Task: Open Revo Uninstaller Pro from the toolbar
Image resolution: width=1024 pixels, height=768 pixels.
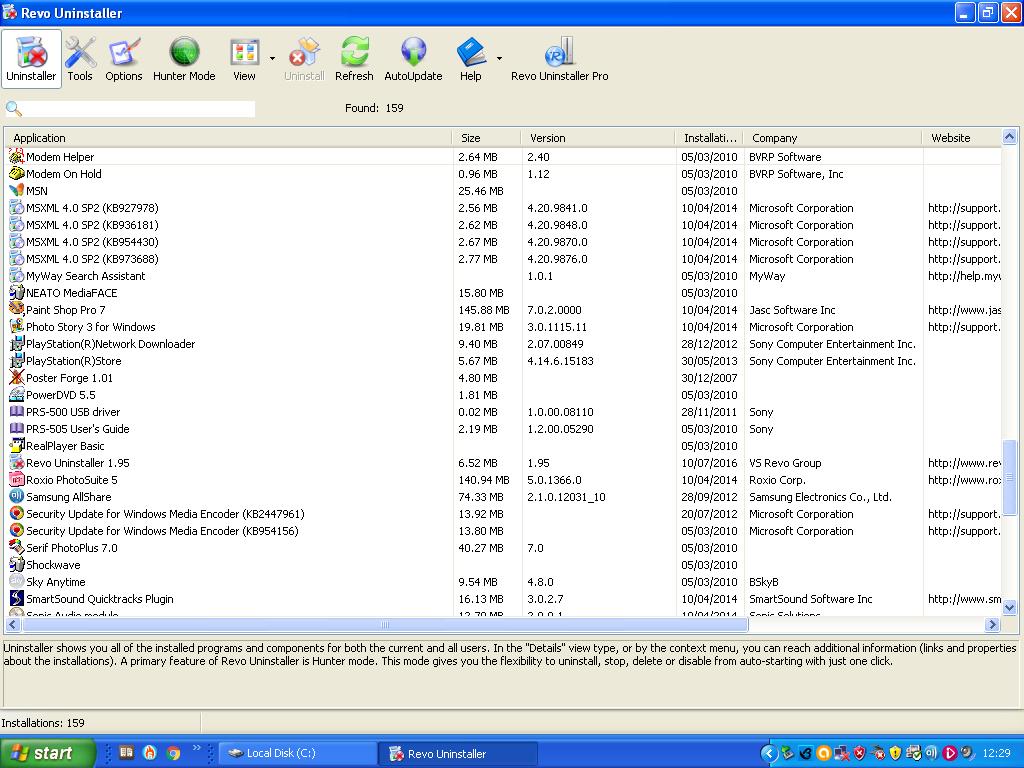Action: (x=560, y=59)
